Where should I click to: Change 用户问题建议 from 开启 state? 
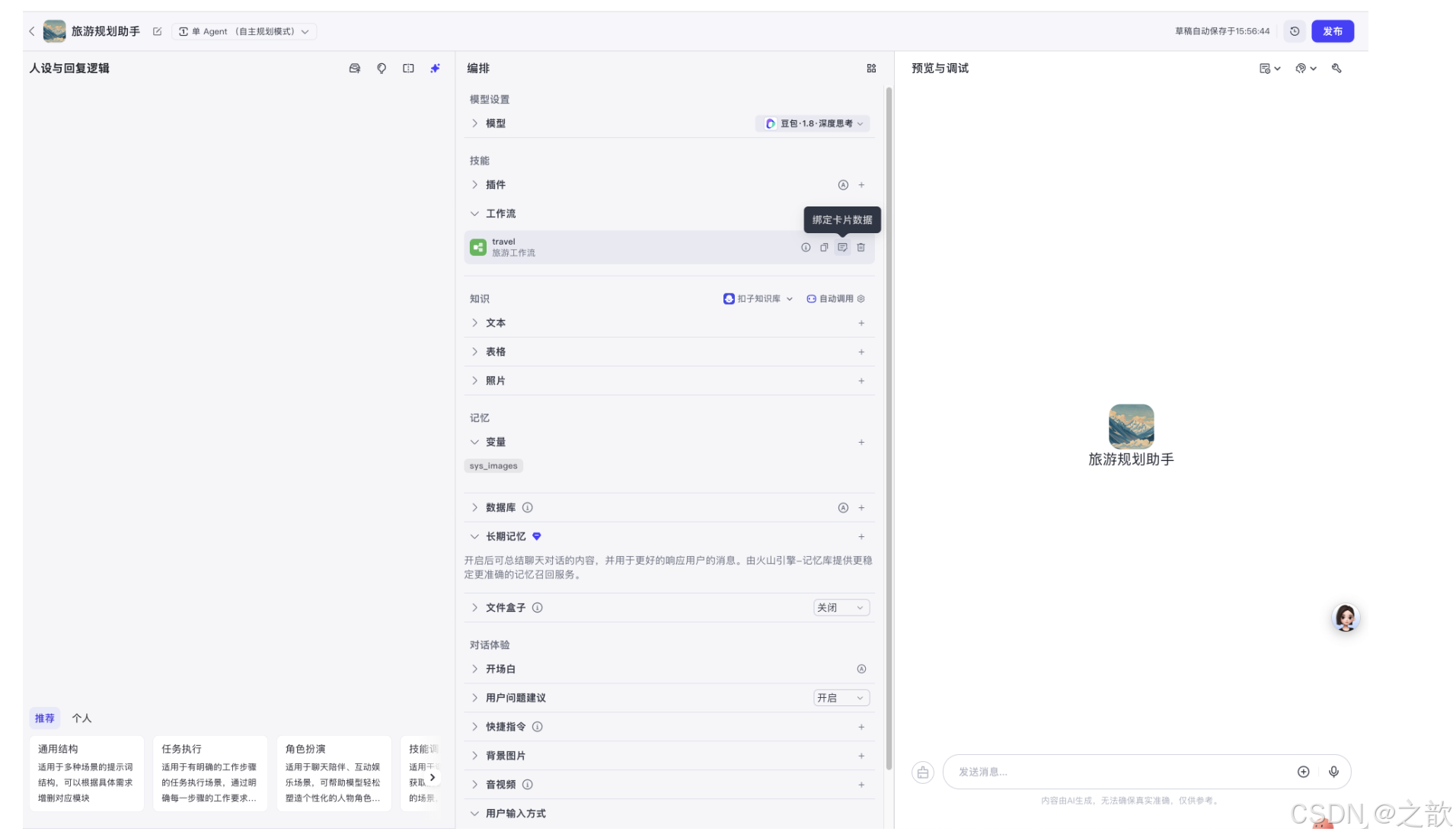pos(840,697)
